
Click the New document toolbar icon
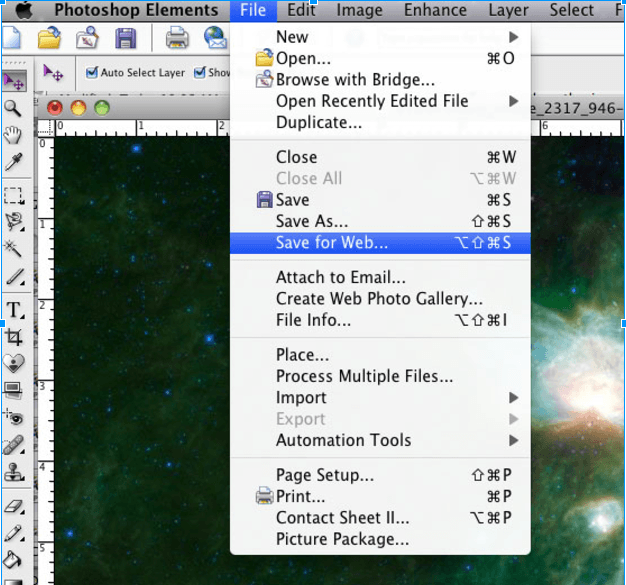point(11,38)
